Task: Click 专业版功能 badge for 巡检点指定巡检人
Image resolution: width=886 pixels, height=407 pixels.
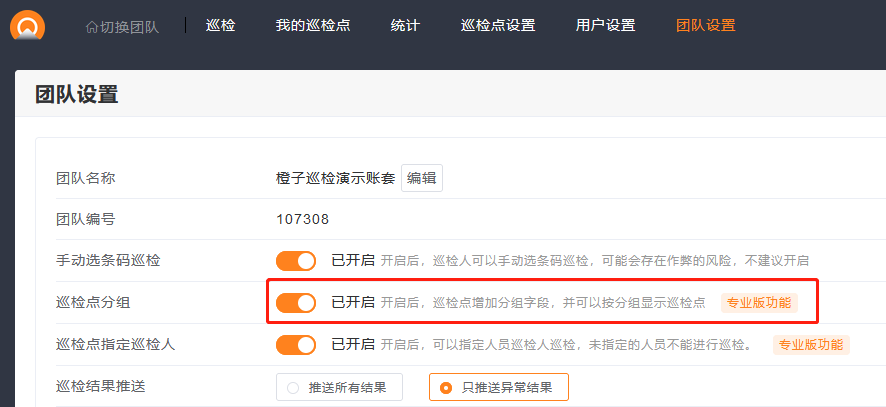Action: click(811, 345)
